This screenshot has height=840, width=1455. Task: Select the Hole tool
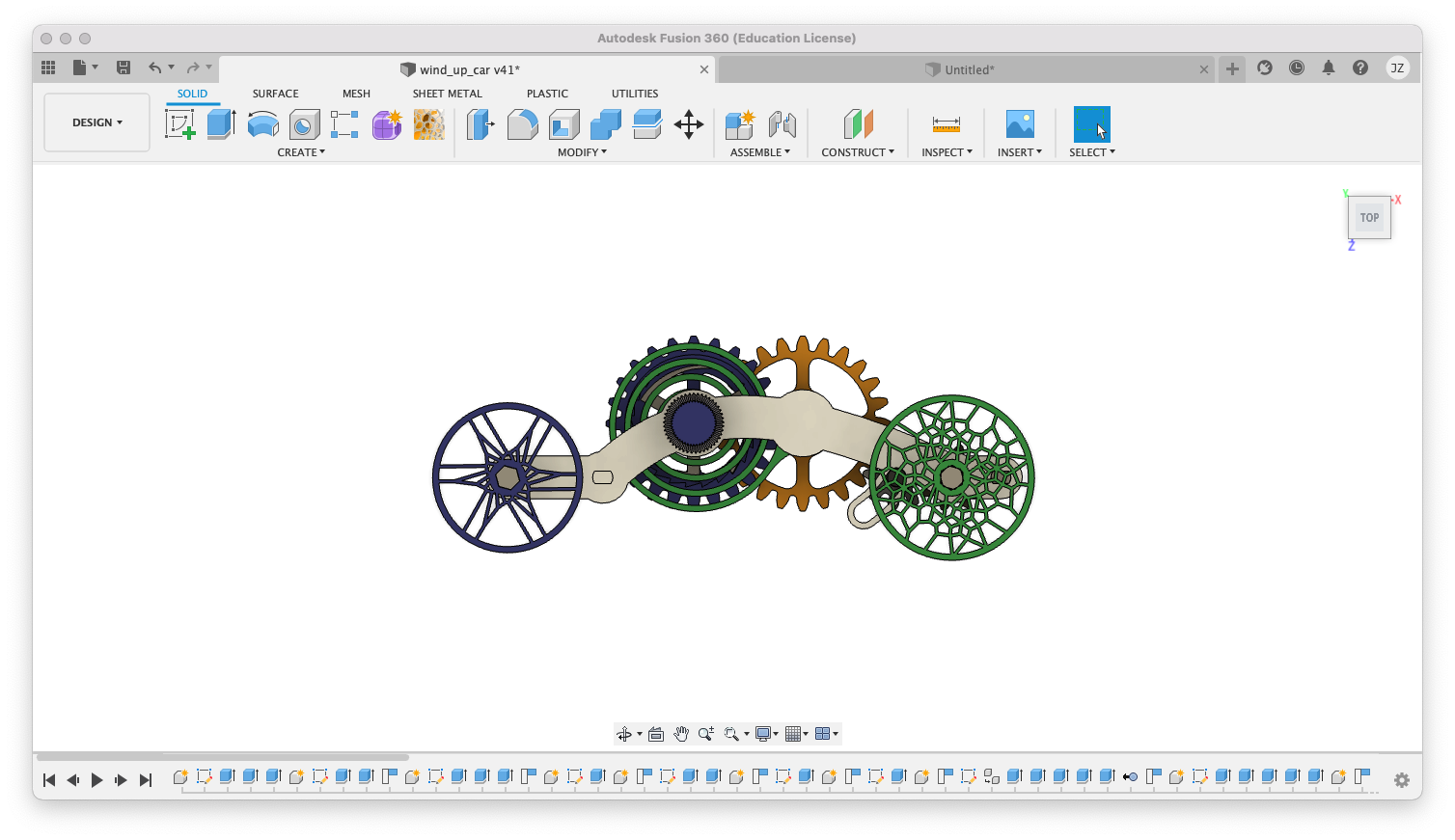tap(305, 124)
